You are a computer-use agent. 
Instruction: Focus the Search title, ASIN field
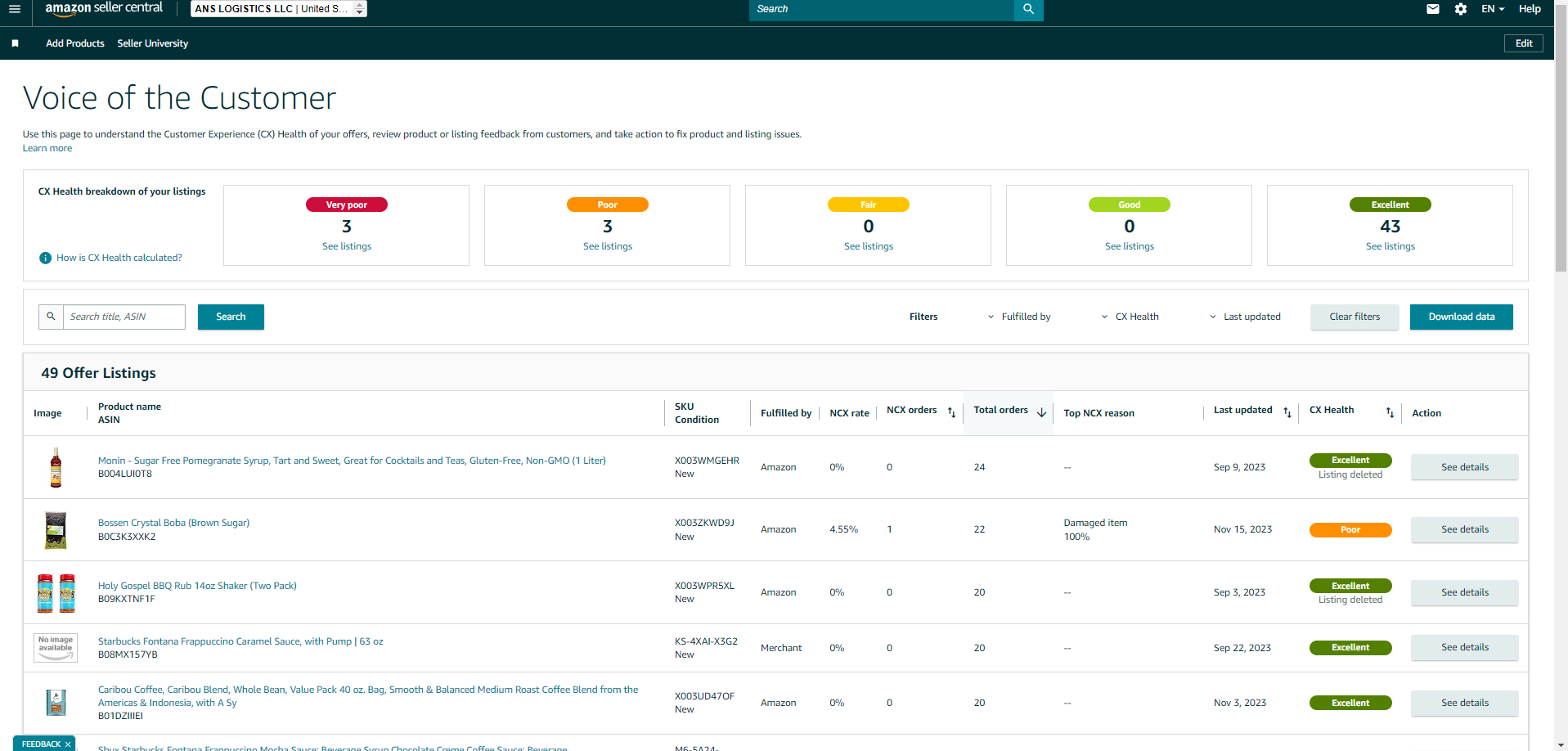(124, 317)
